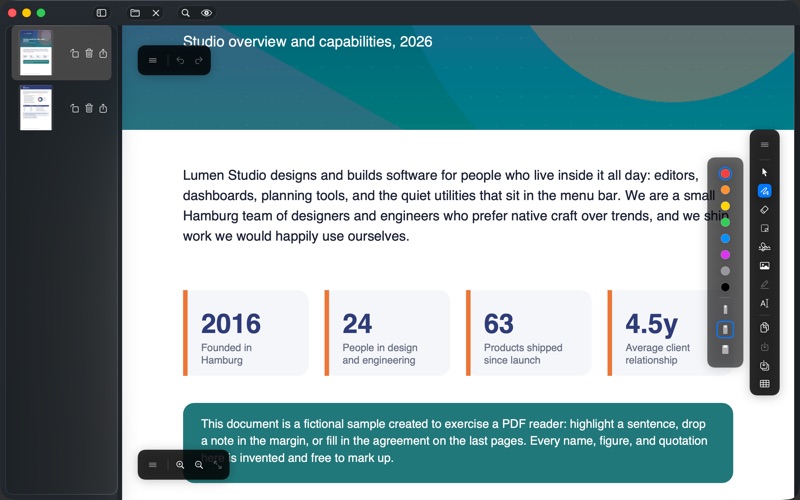Click the table grid icon

point(764,384)
